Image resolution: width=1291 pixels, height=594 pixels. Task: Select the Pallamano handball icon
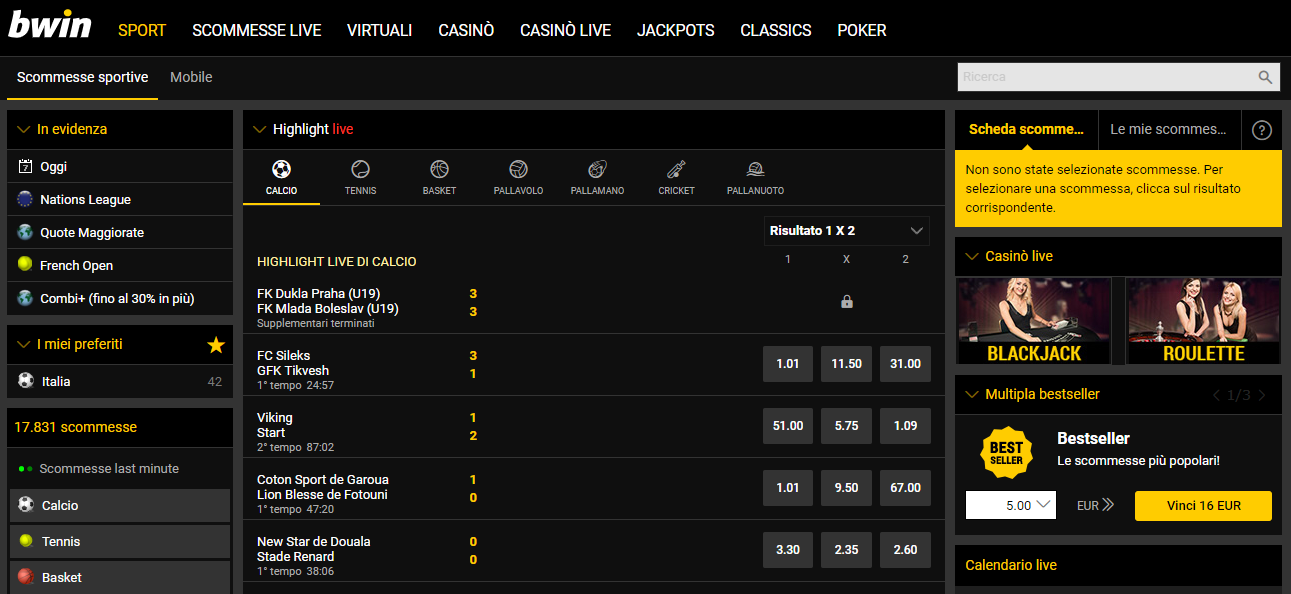coord(597,169)
